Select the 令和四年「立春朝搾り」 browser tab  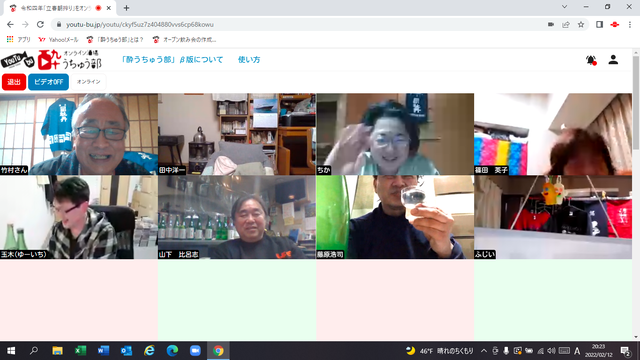click(x=59, y=8)
